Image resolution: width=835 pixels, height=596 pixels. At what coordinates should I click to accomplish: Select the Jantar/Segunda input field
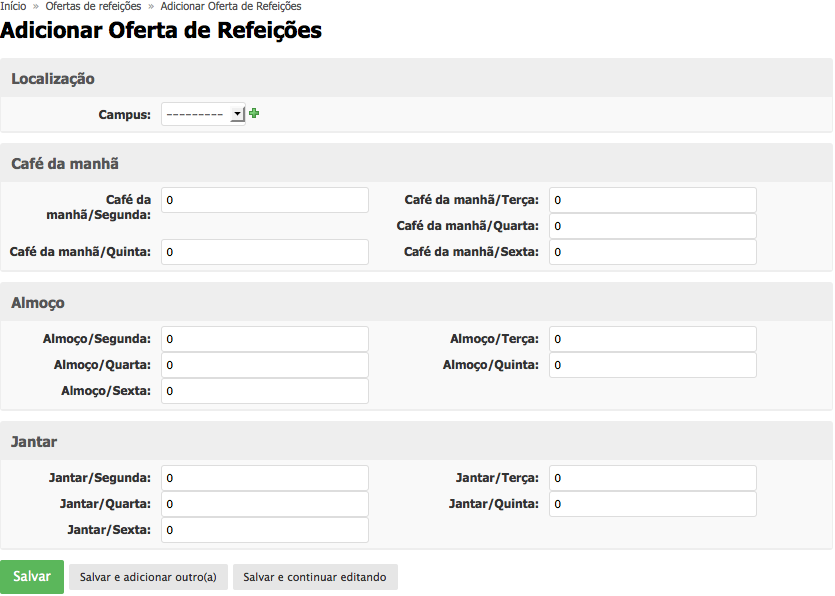(x=264, y=477)
